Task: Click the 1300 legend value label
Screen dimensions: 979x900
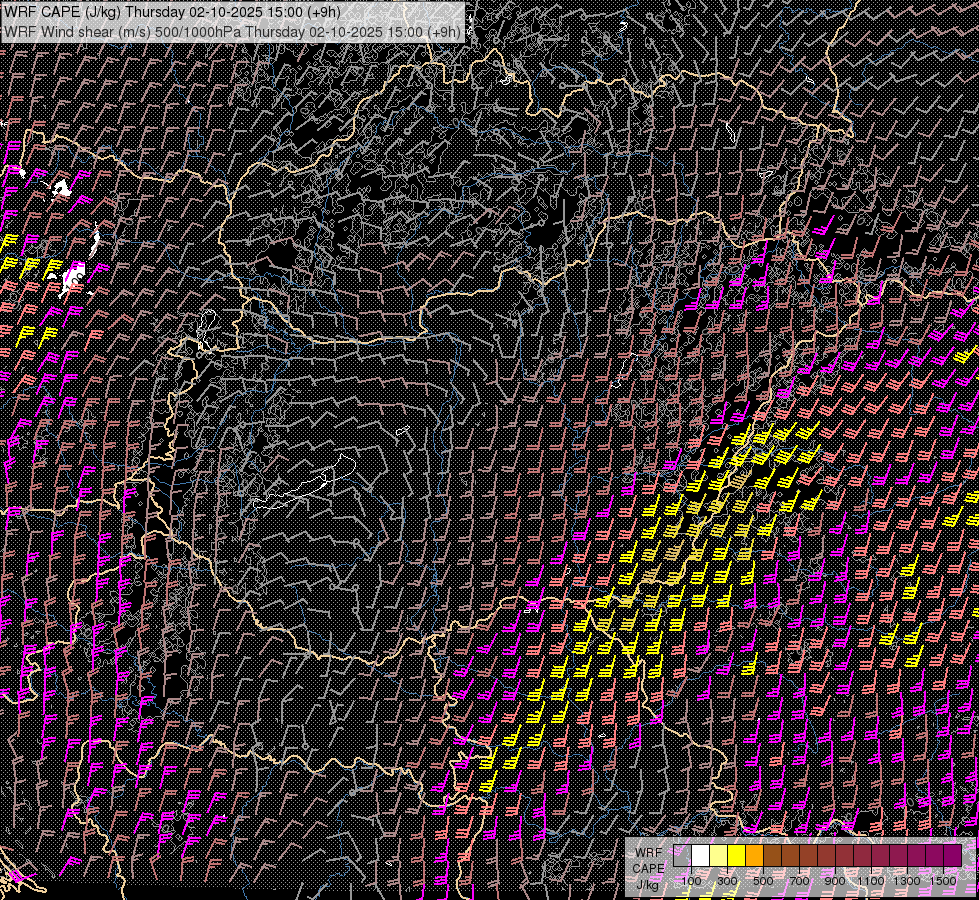Action: 907,881
